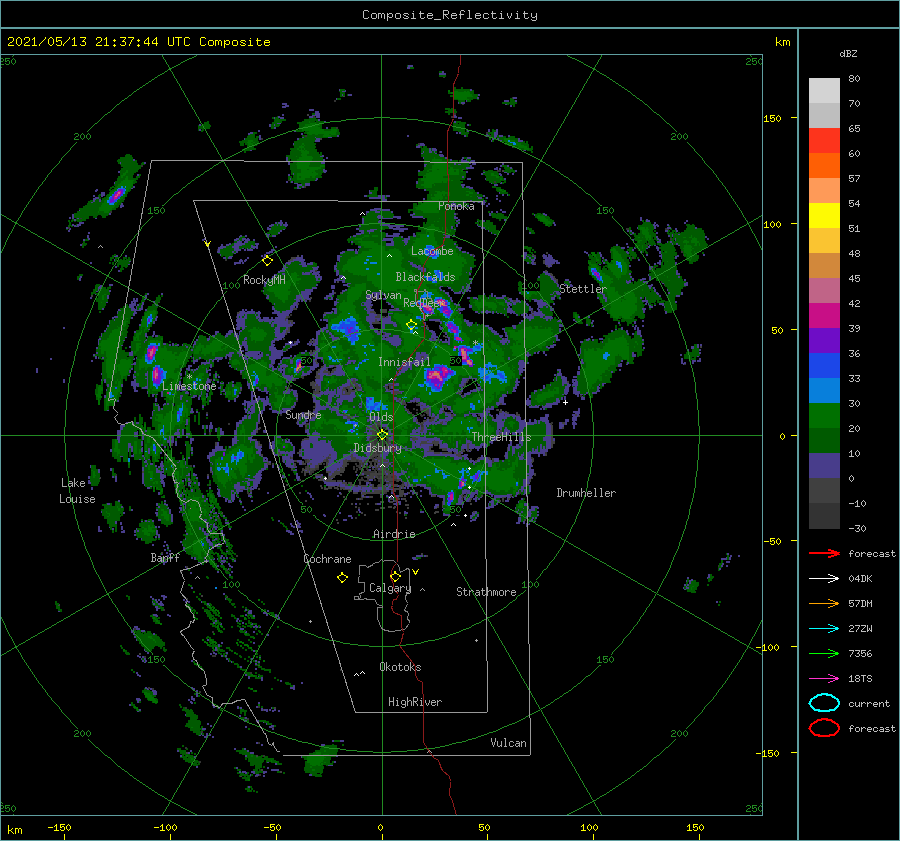Viewport: 900px width, 841px height.
Task: Click the red forecast ellipse in legend
Action: click(824, 728)
